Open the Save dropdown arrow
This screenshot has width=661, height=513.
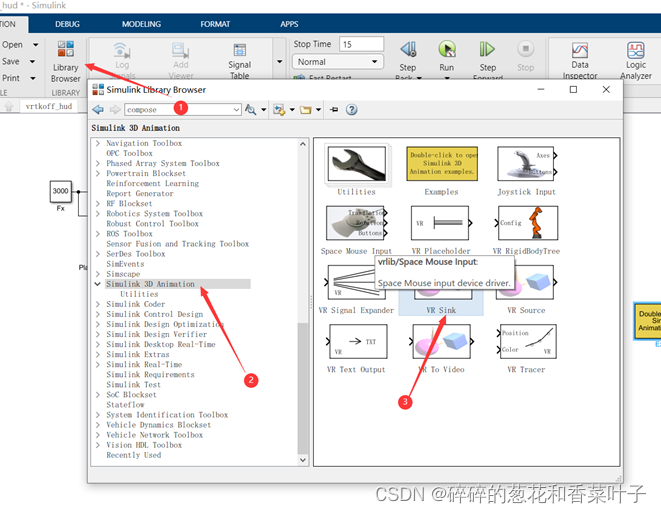pos(32,62)
